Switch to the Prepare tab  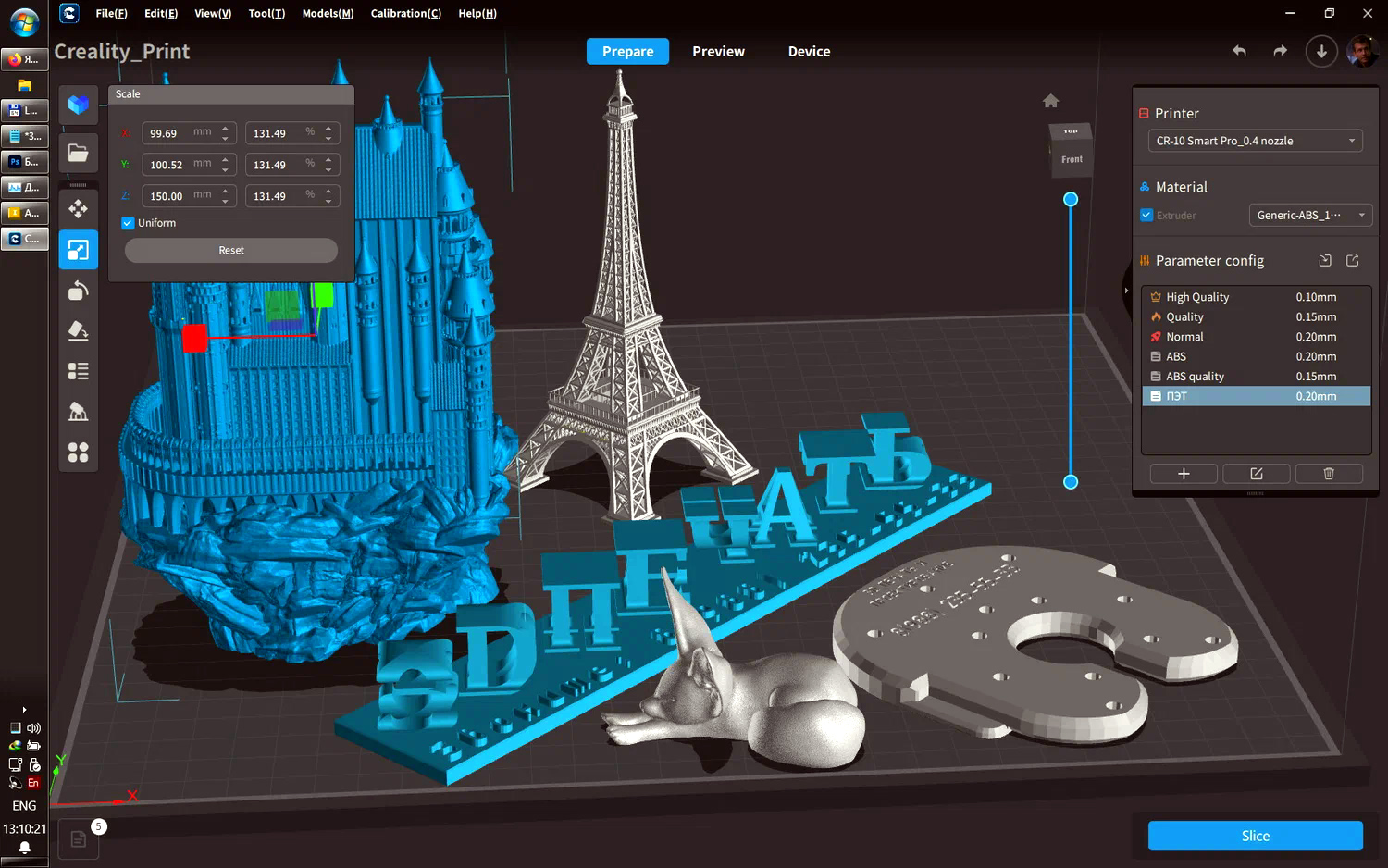pyautogui.click(x=627, y=52)
